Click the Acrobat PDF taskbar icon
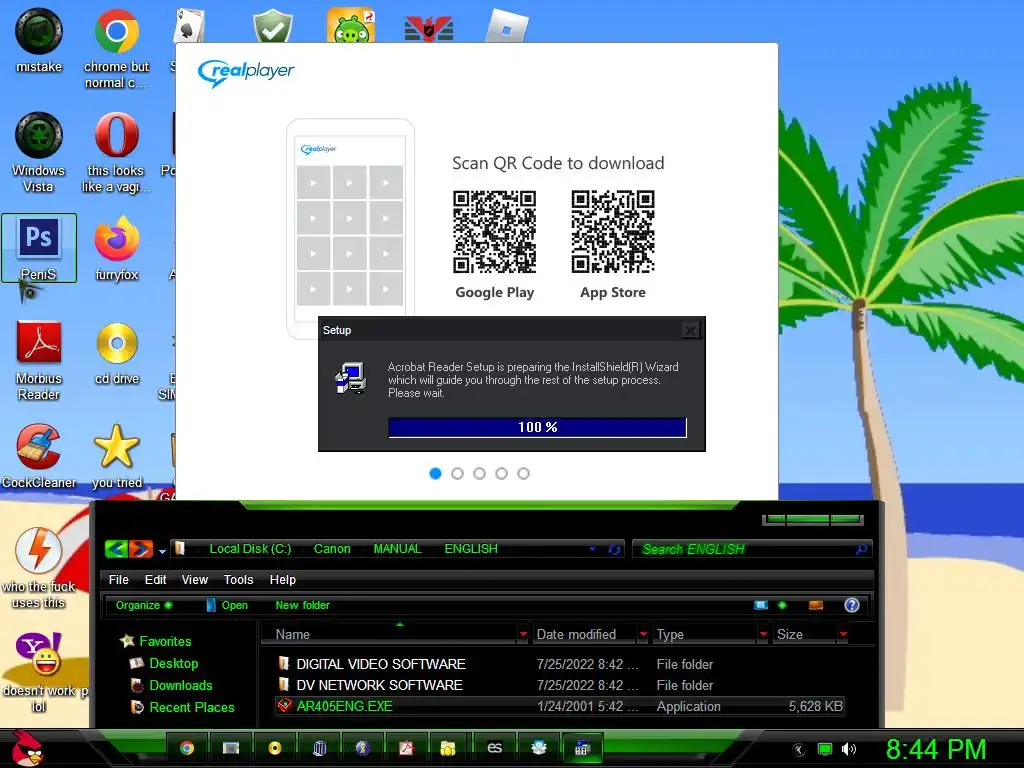 pyautogui.click(x=406, y=748)
